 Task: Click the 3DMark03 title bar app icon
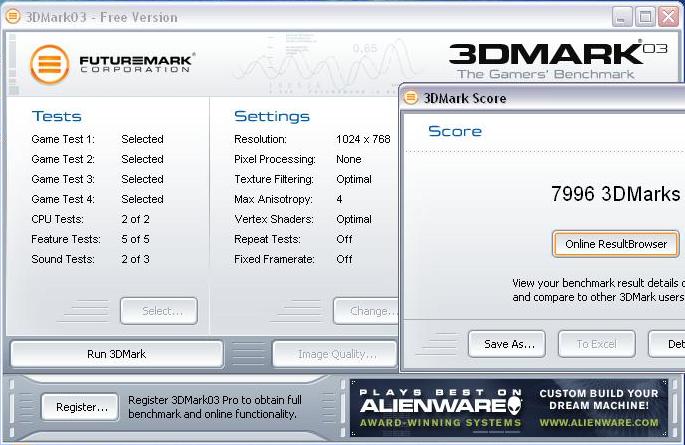(13, 17)
